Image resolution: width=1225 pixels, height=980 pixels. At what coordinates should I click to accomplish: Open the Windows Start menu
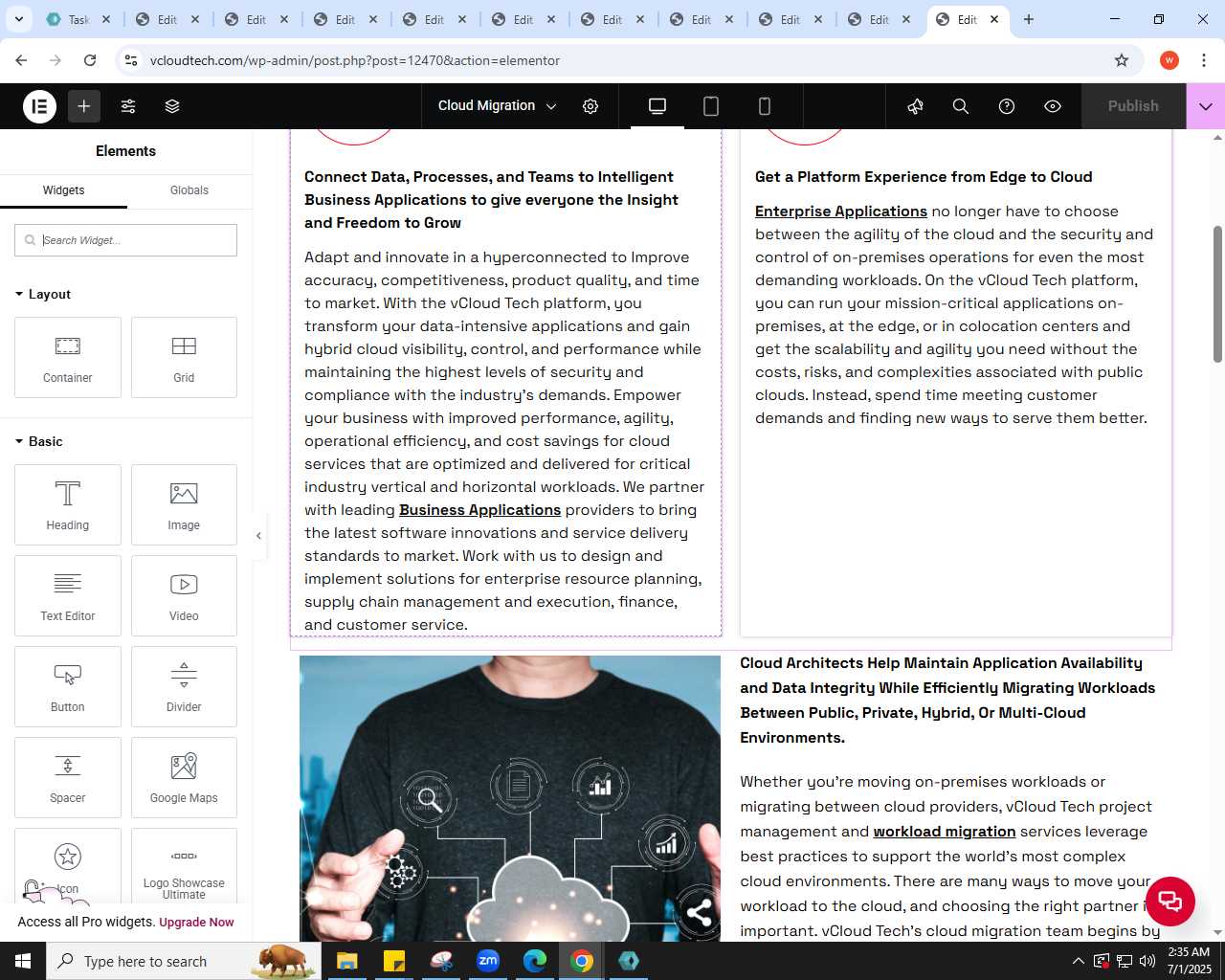[x=23, y=961]
